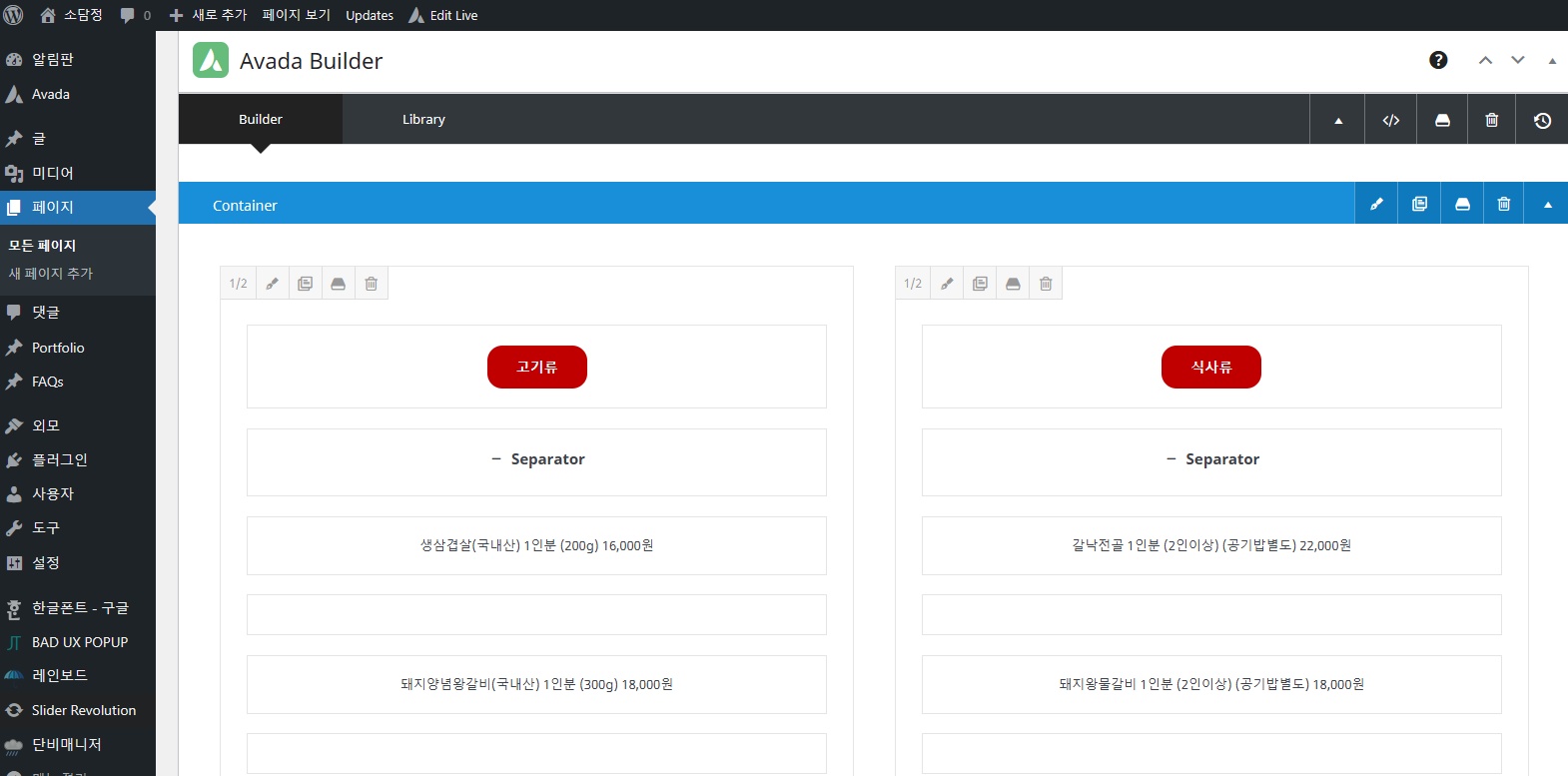
Task: Delete the left column
Action: click(x=372, y=284)
